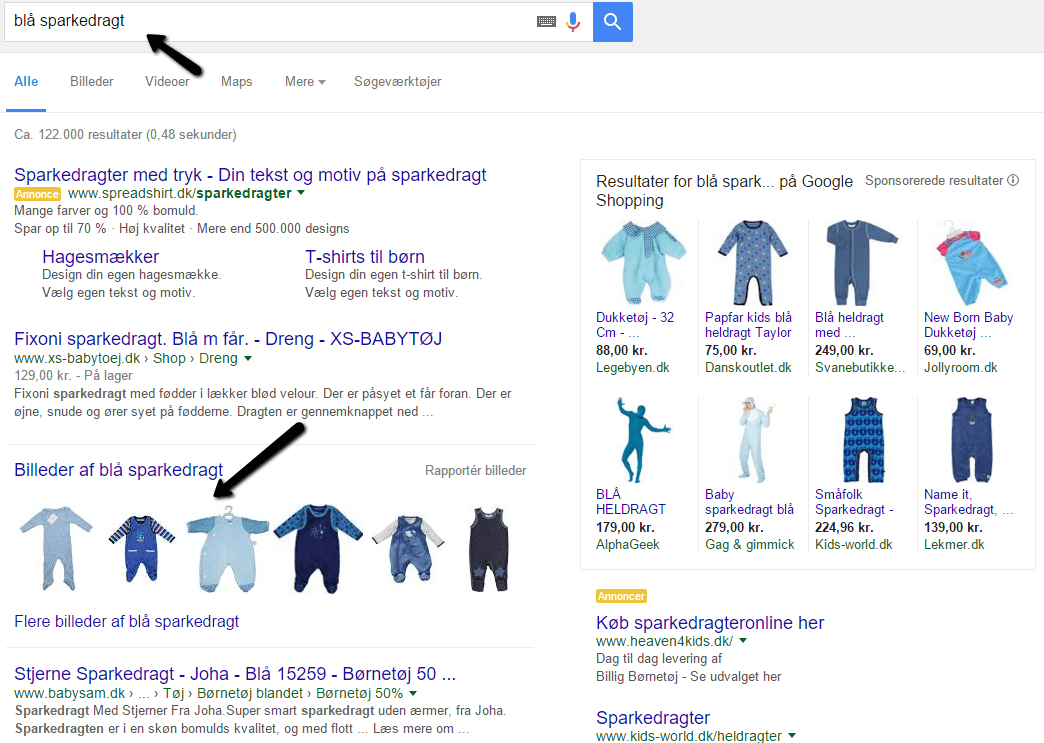Image resolution: width=1044 pixels, height=743 pixels.
Task: Select the Alle results tab
Action: pos(26,82)
